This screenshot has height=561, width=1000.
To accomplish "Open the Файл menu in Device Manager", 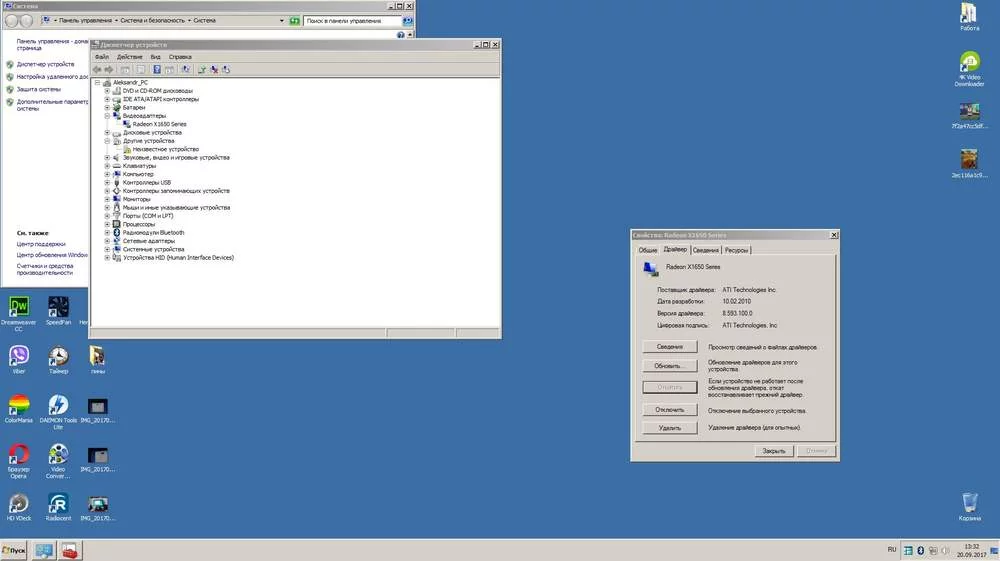I will pyautogui.click(x=101, y=57).
